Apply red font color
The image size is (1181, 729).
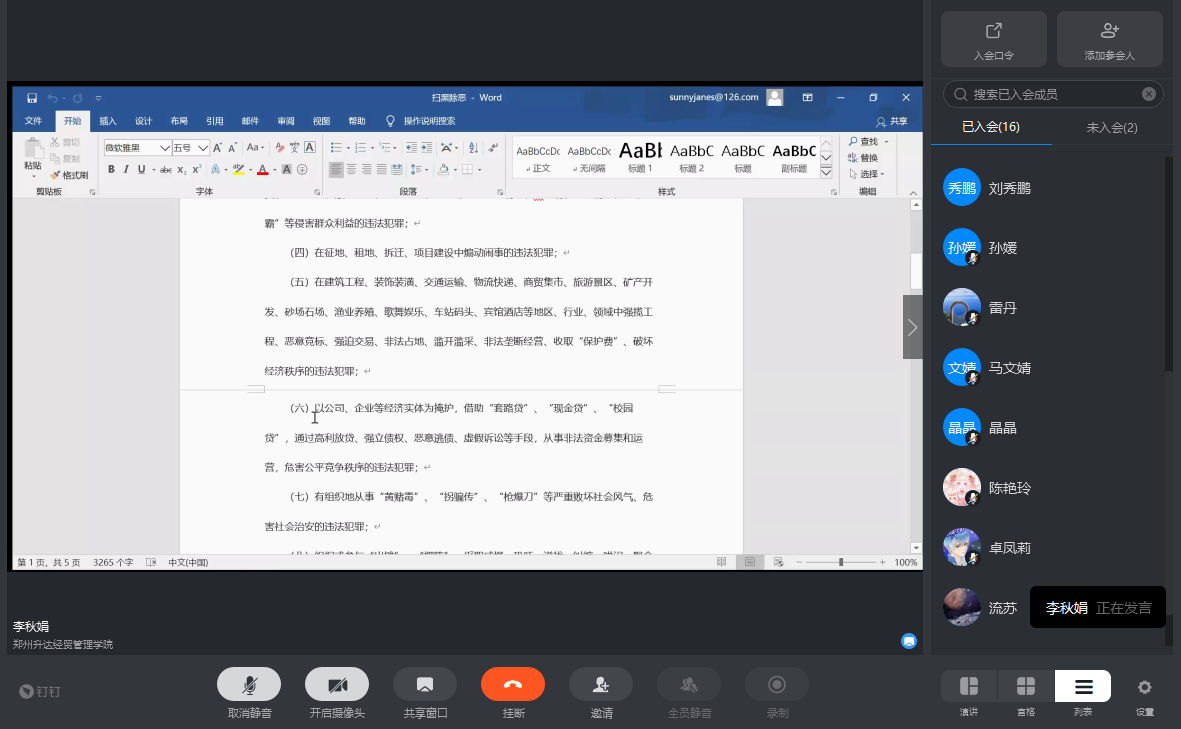(262, 169)
